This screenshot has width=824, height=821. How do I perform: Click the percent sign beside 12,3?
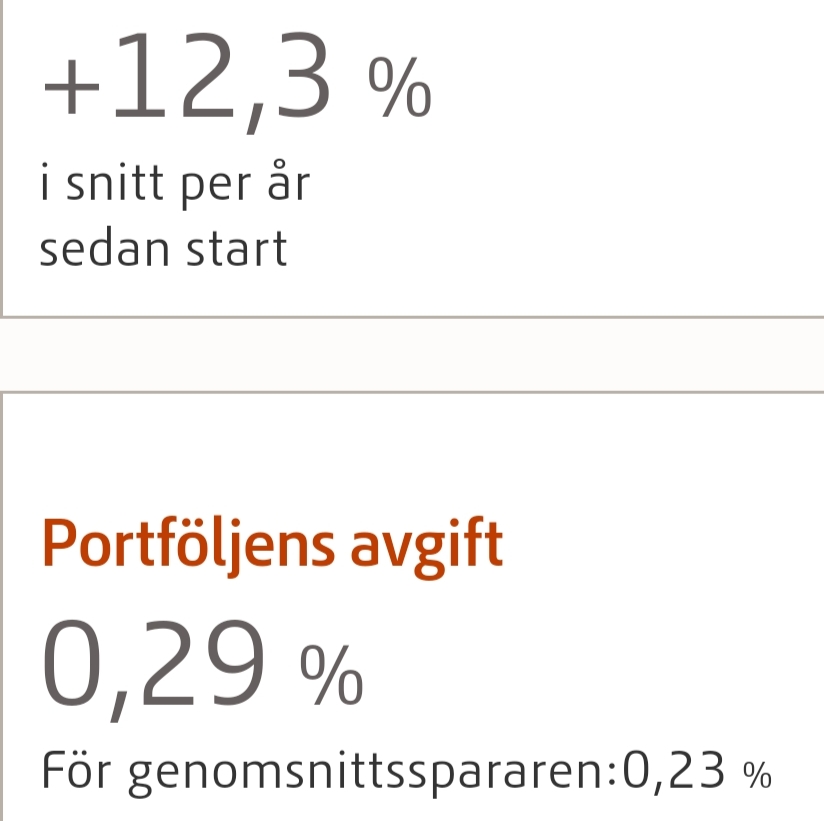[x=400, y=88]
